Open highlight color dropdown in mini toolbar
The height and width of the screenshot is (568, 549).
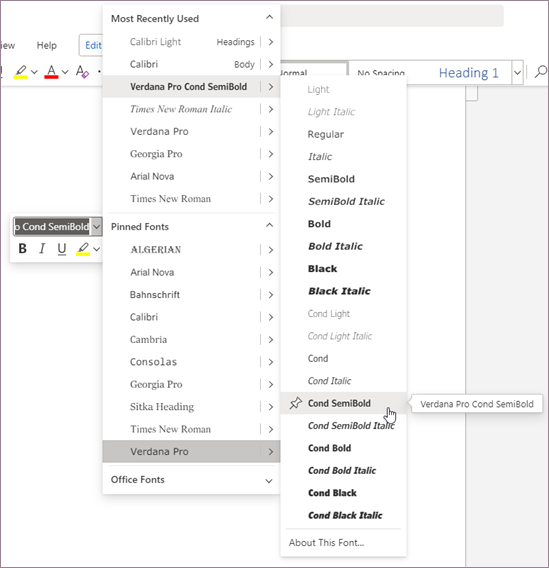click(x=96, y=249)
